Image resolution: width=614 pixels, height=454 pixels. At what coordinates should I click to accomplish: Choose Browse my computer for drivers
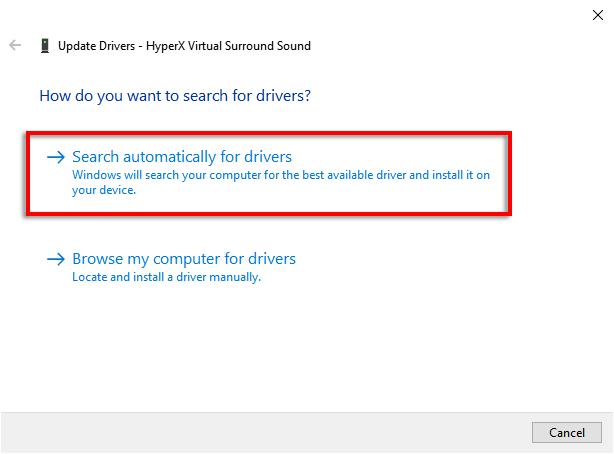click(x=184, y=259)
